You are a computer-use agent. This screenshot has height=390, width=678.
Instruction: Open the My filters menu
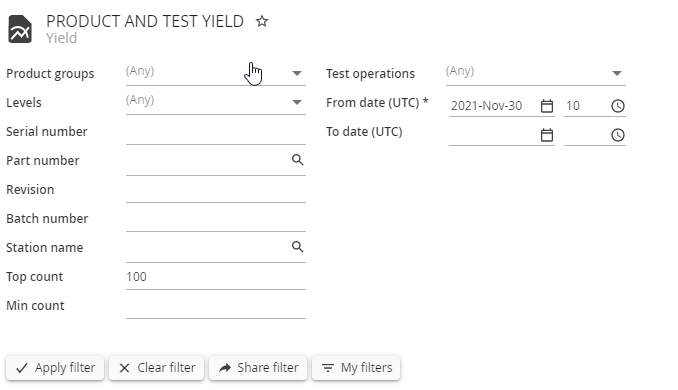coord(356,368)
